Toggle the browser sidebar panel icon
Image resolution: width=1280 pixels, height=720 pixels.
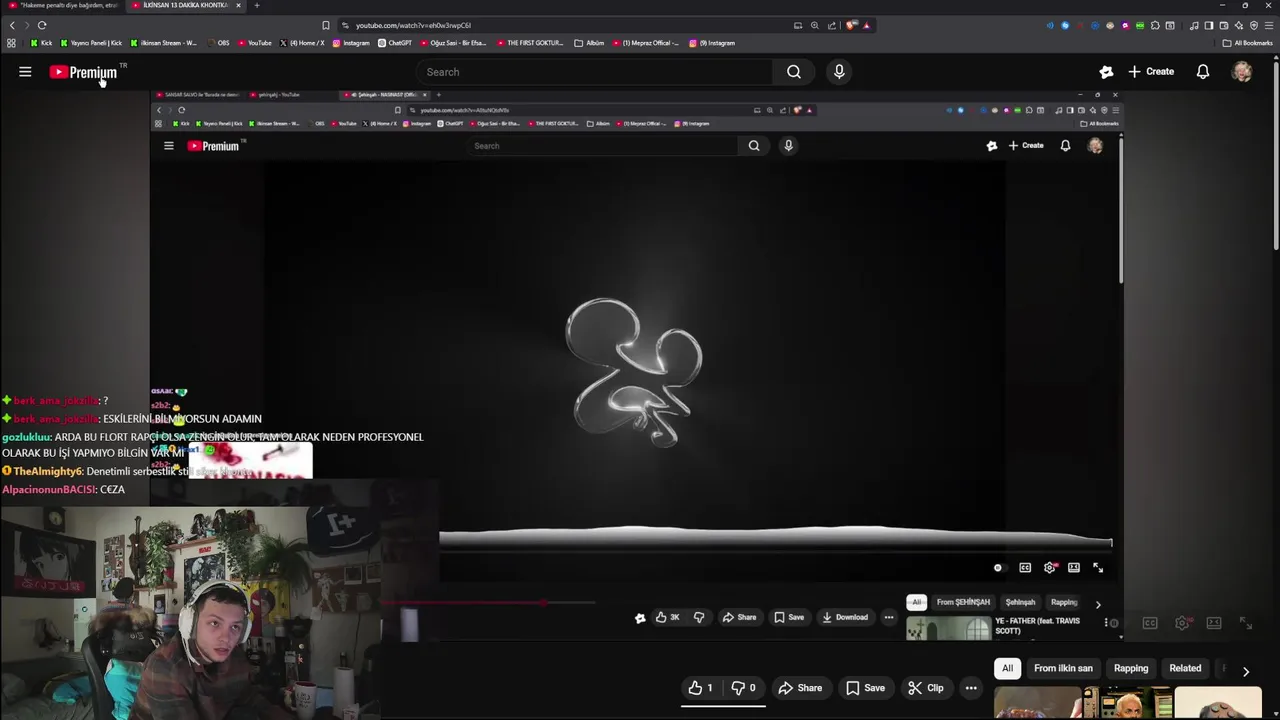click(1208, 25)
